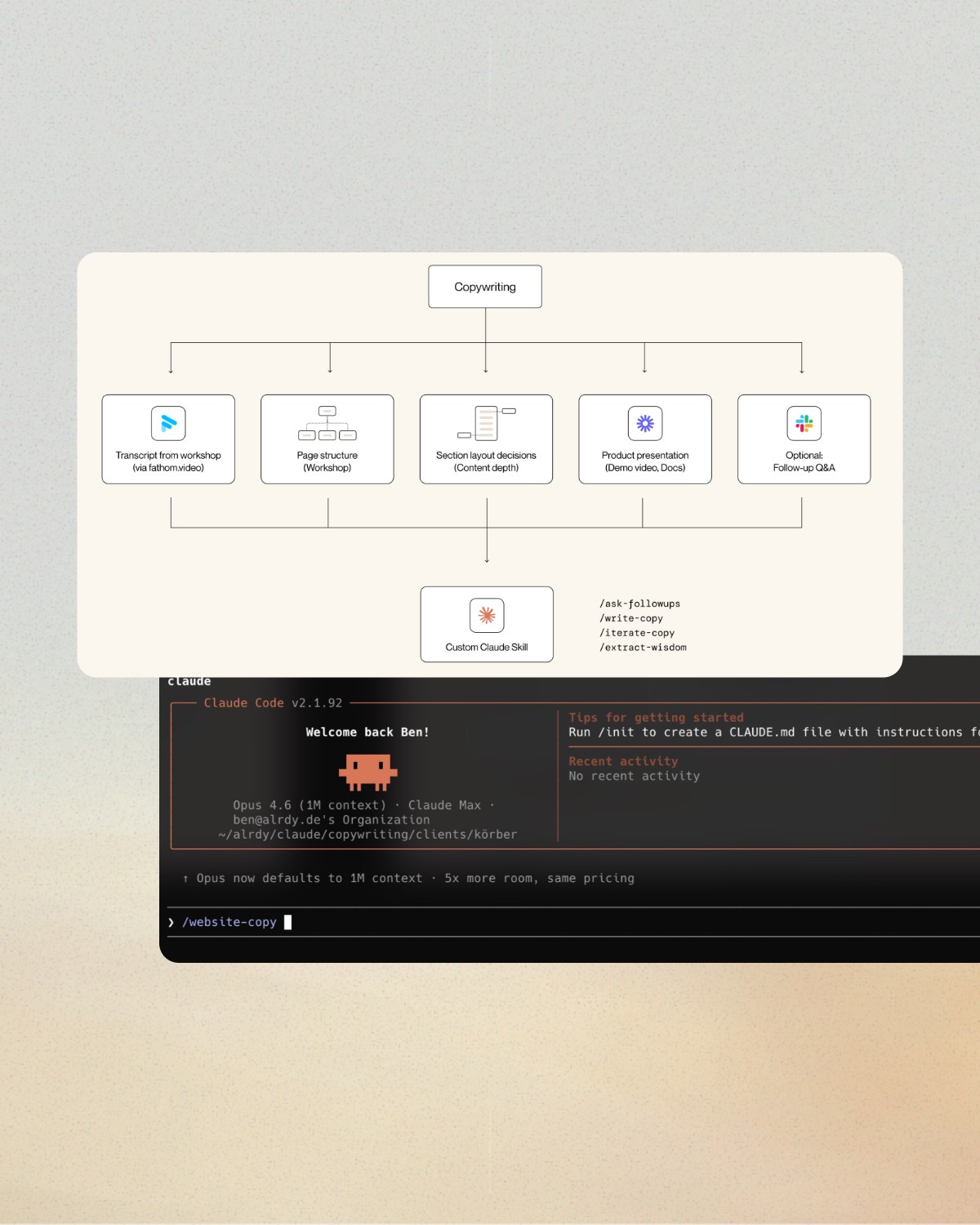Click the Run /init to create CLAUDE.md tip
The height and width of the screenshot is (1225, 980).
pyautogui.click(x=774, y=733)
